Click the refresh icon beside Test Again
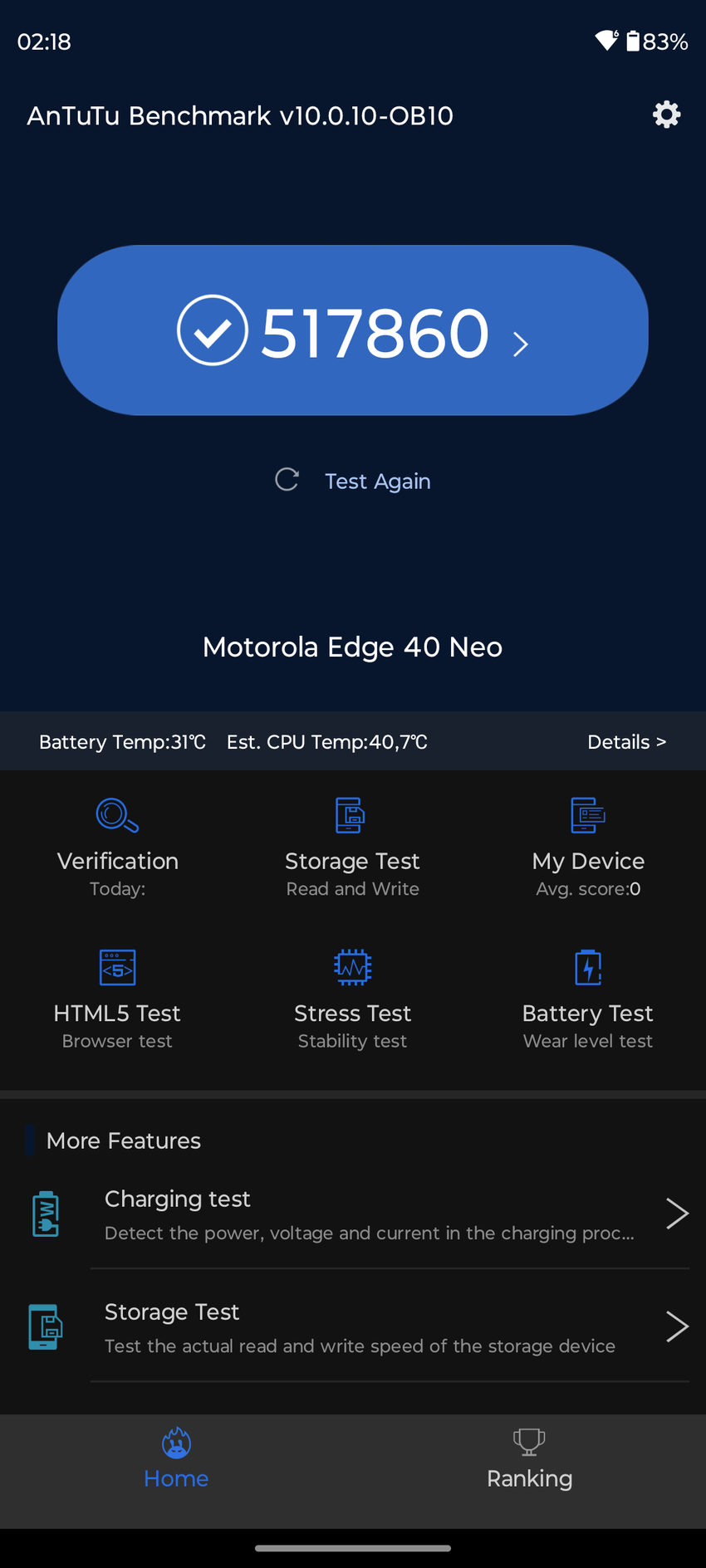Image resolution: width=706 pixels, height=1568 pixels. coord(287,480)
